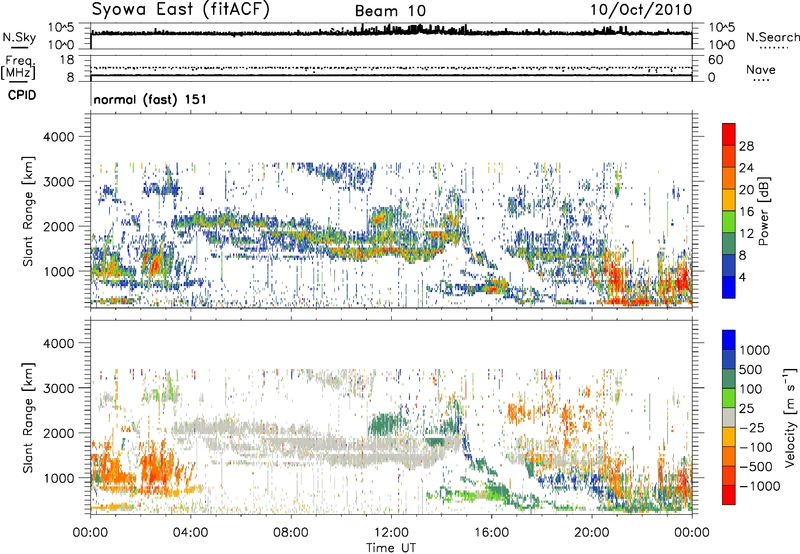Click the "4" value on power colorbar

pos(743,277)
